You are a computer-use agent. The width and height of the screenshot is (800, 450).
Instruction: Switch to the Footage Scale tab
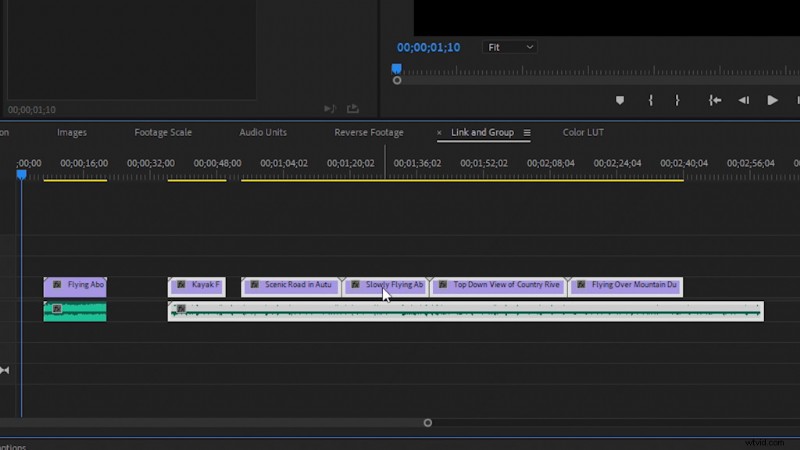click(x=163, y=132)
